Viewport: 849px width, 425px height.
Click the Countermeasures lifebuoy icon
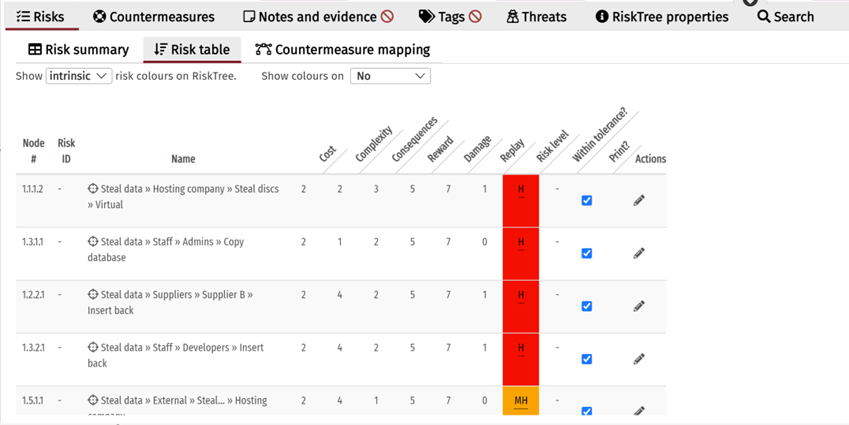[99, 17]
